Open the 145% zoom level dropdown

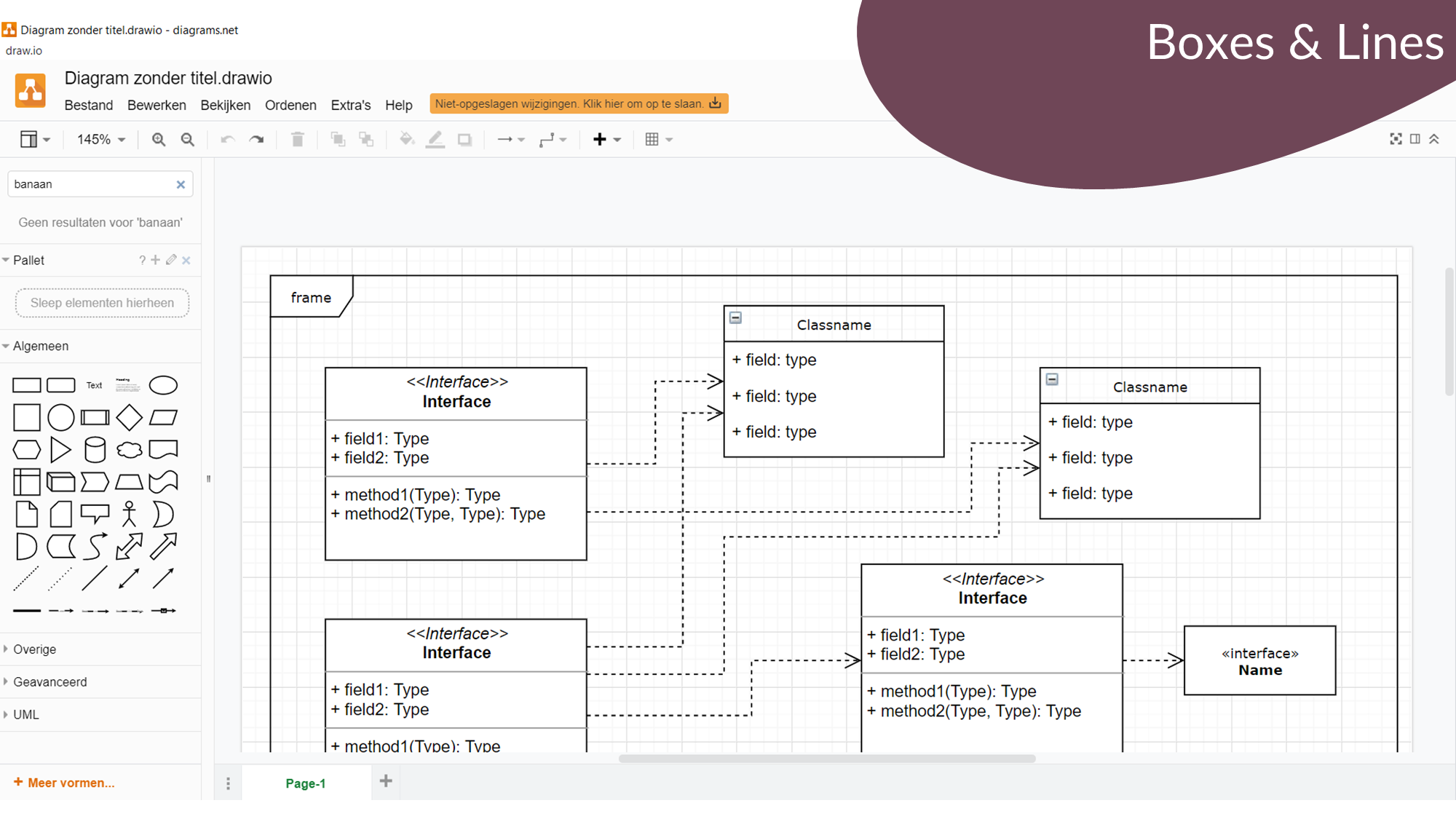point(101,139)
